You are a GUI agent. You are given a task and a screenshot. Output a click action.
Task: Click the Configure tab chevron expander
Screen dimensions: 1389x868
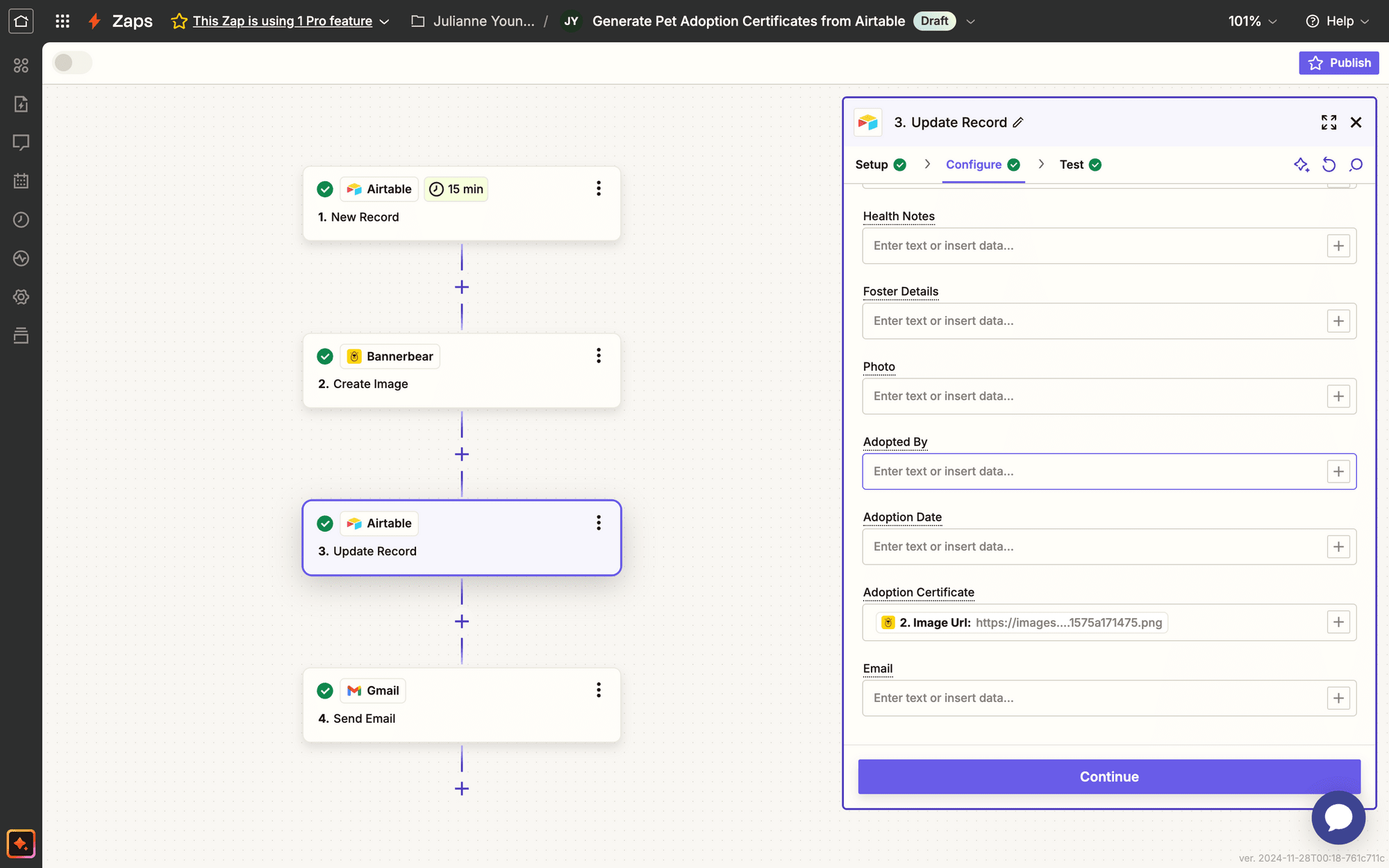[x=1041, y=164]
